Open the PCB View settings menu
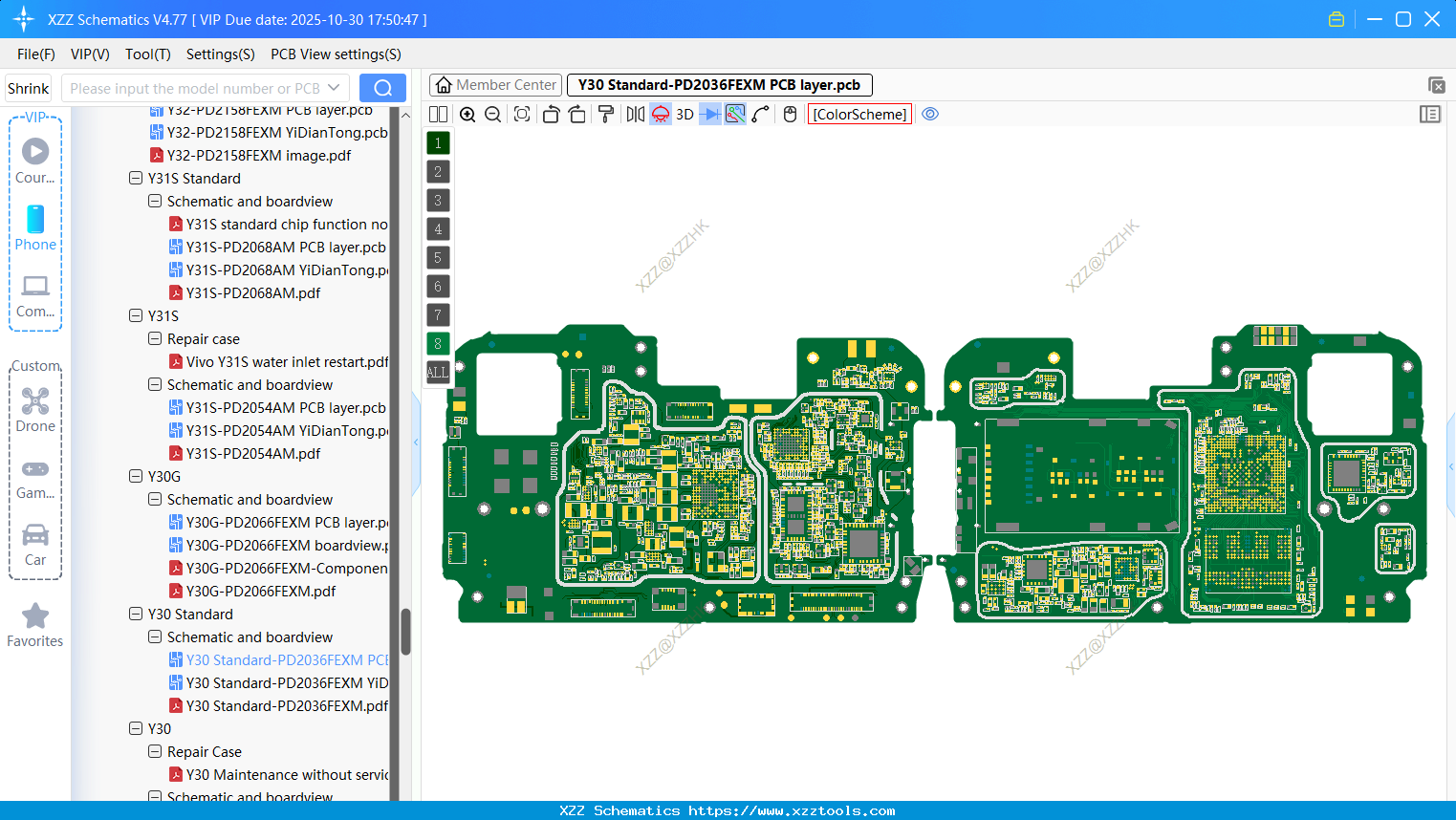 coord(335,54)
